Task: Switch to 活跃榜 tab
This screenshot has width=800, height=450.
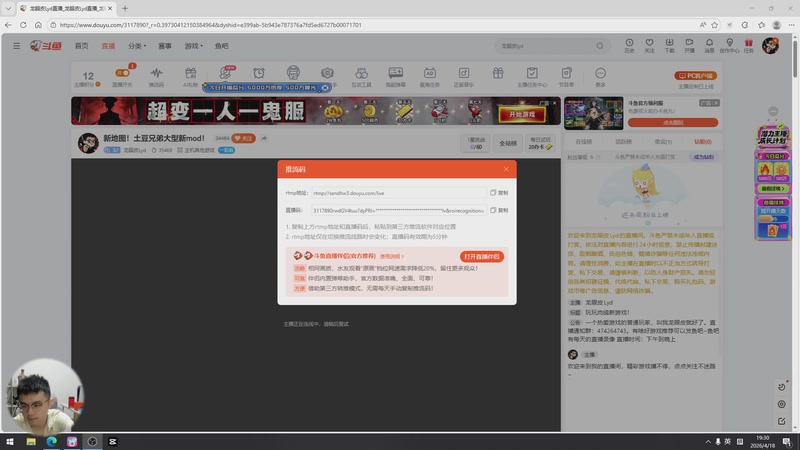Action: click(623, 142)
